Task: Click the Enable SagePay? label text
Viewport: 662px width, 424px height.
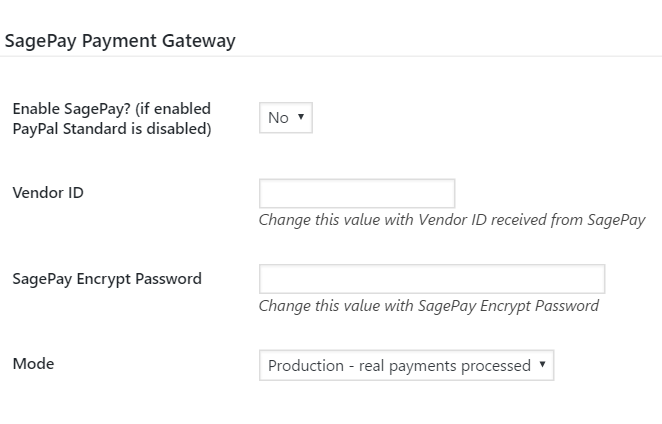Action: pyautogui.click(x=111, y=108)
